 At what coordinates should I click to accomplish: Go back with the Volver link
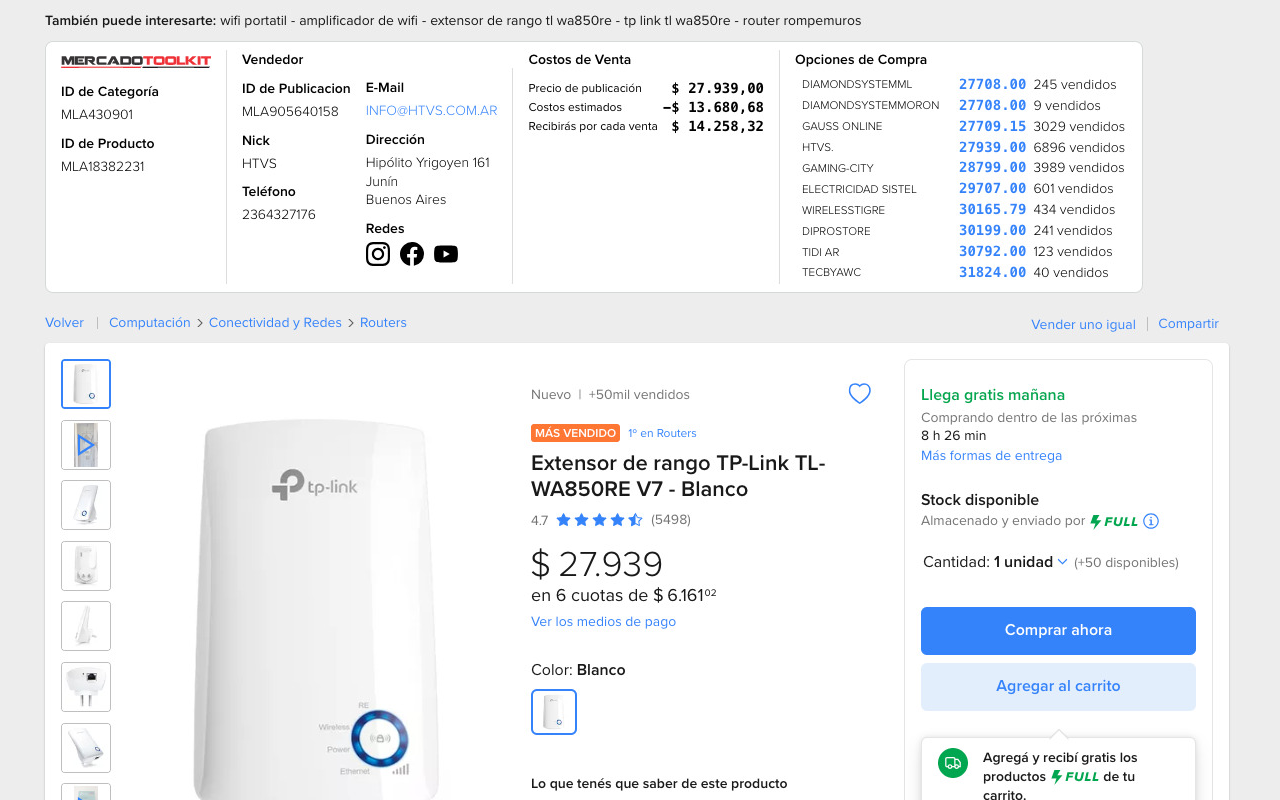(64, 323)
